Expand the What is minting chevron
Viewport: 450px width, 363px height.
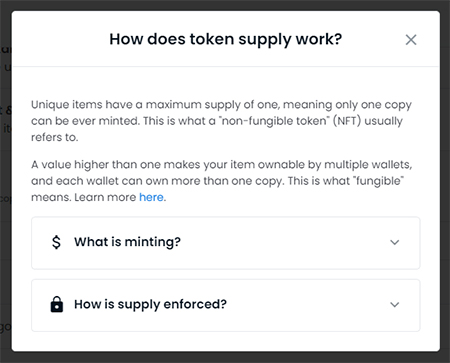pyautogui.click(x=395, y=242)
